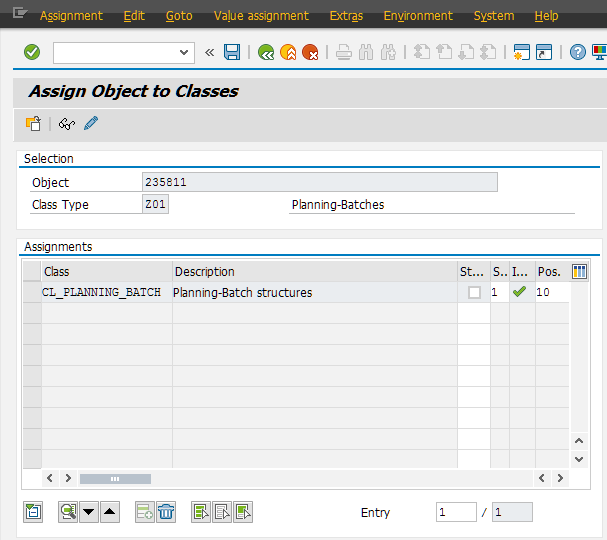Toggle the Status checkbox for CL_PLANNING_BATCH
Screen dimensions: 607x540
[474, 293]
